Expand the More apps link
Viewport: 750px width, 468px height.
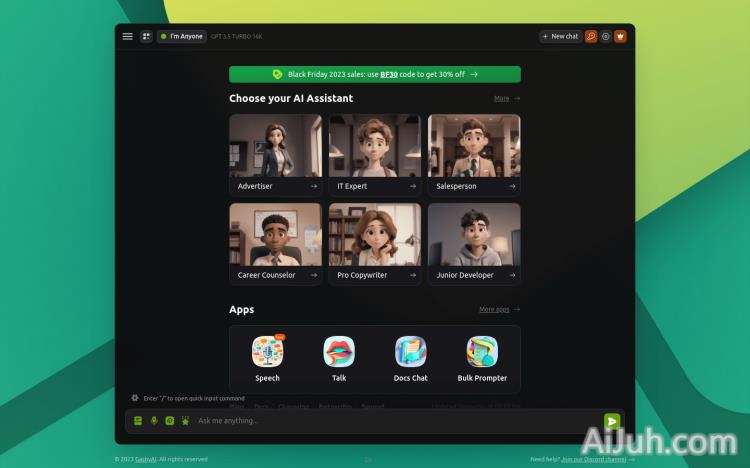(499, 310)
